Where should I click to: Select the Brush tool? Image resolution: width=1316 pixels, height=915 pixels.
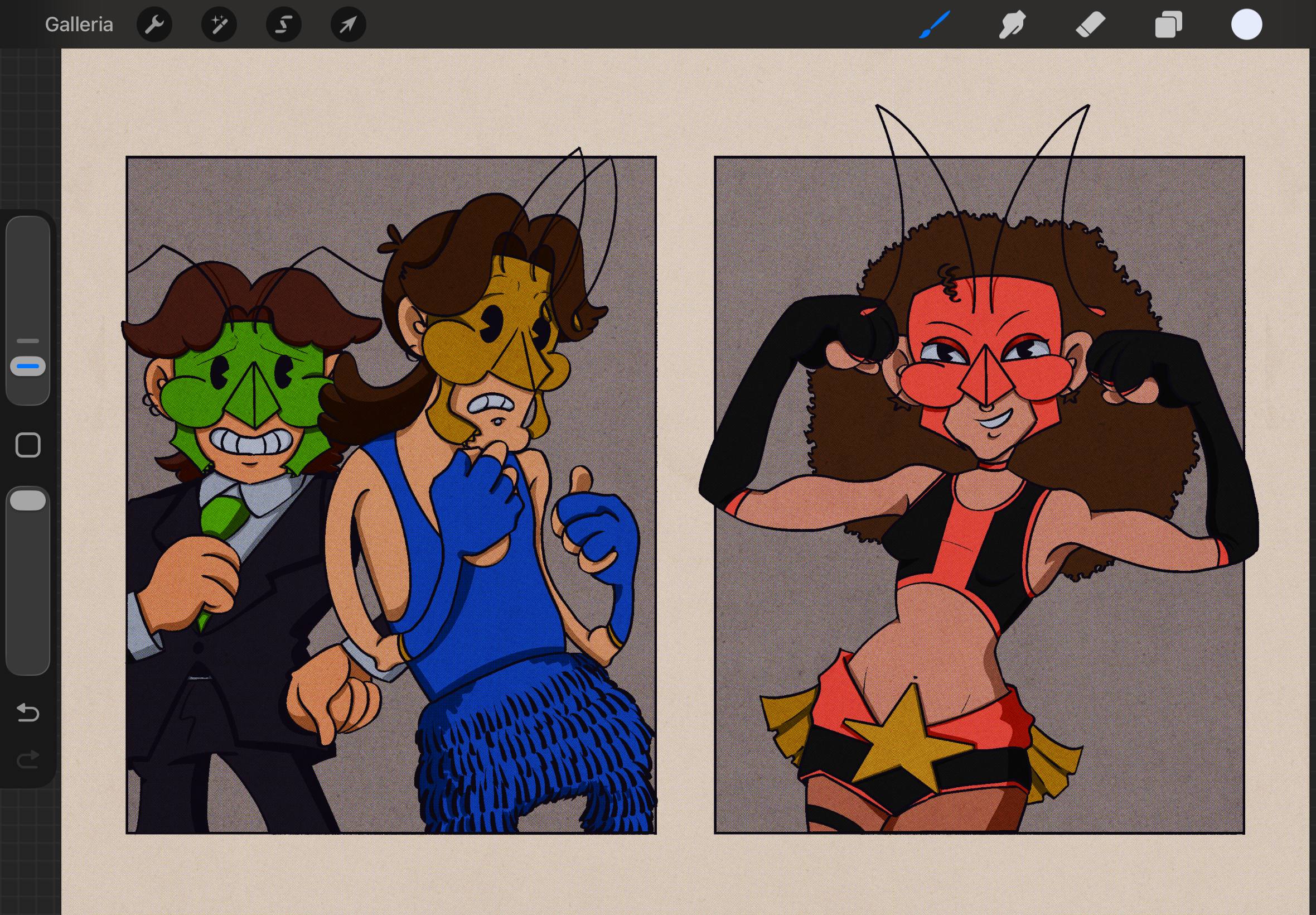tap(935, 25)
